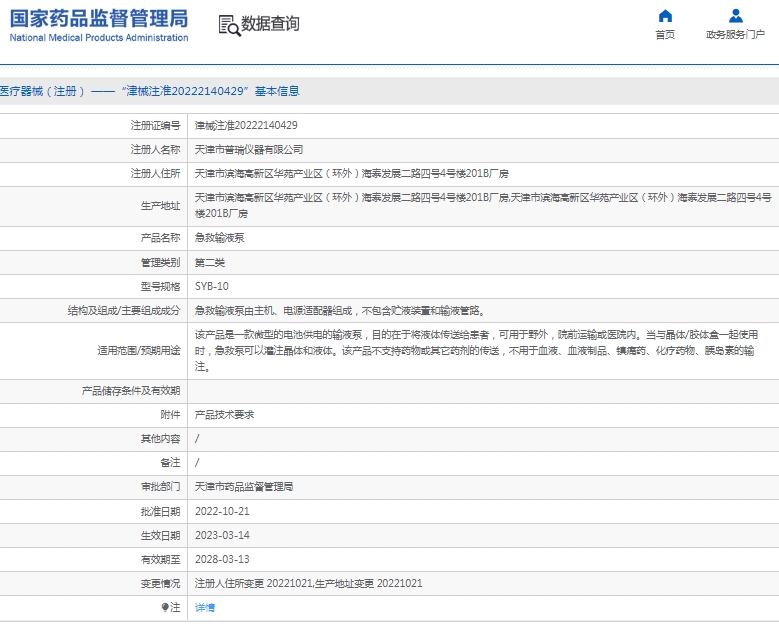Select the 结构及组成 description text
Screen dimensions: 779x626
pos(340,311)
